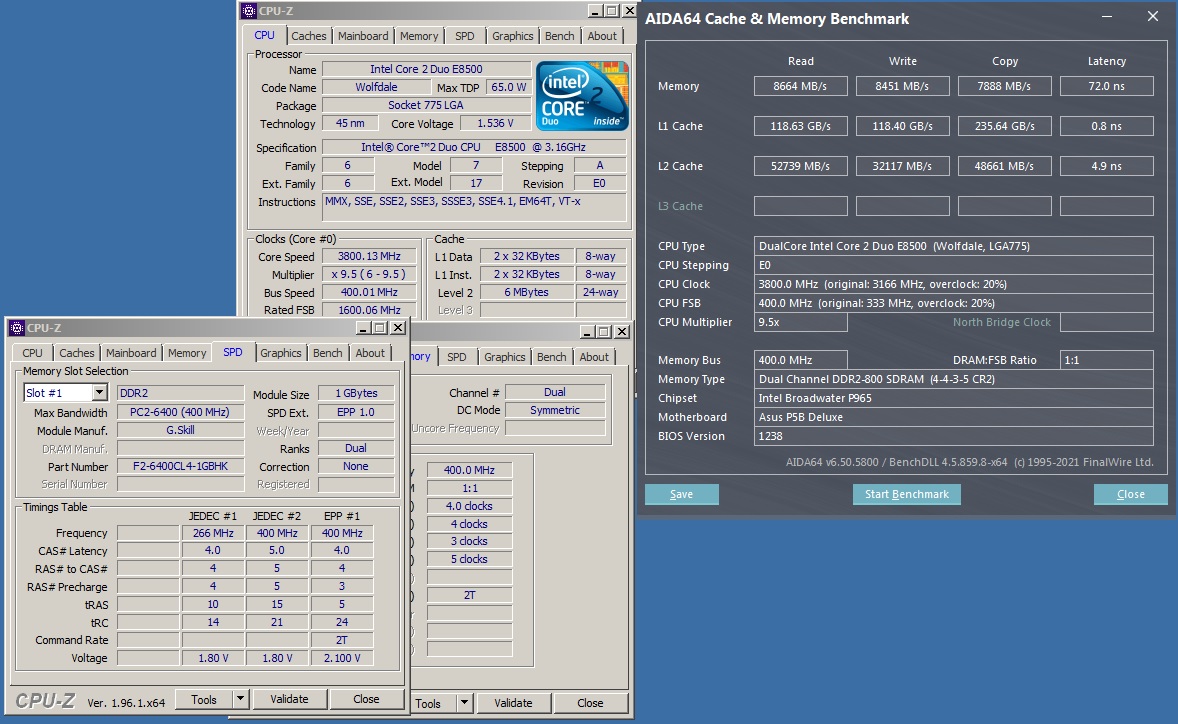The height and width of the screenshot is (724, 1178).
Task: Click the Chipset field Intel Broadwater P965
Action: [953, 398]
